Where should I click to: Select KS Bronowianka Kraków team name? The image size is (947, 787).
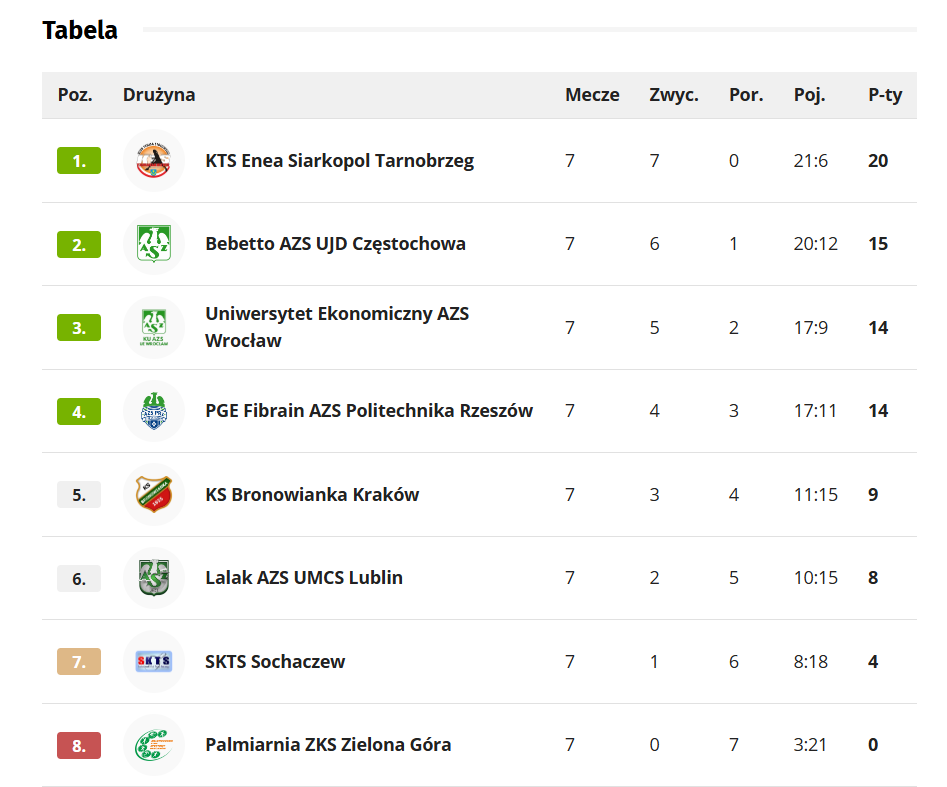[312, 494]
